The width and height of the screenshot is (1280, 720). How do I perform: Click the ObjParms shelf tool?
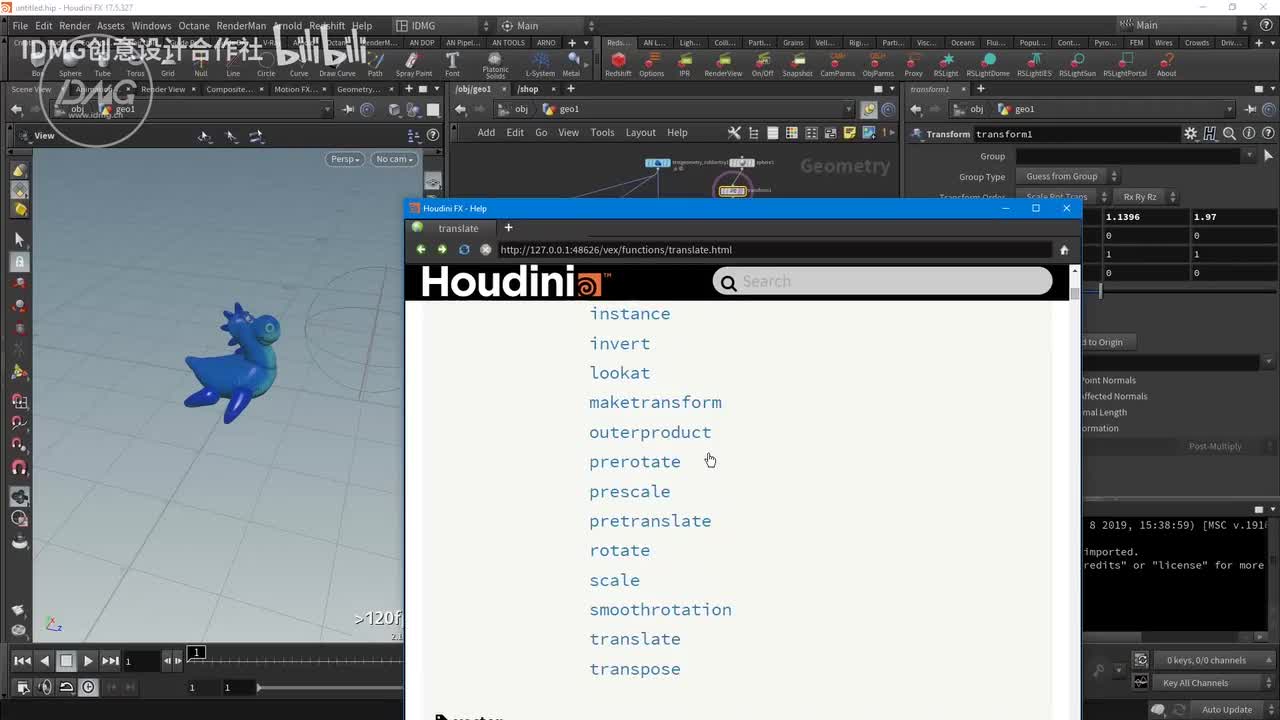coord(878,64)
